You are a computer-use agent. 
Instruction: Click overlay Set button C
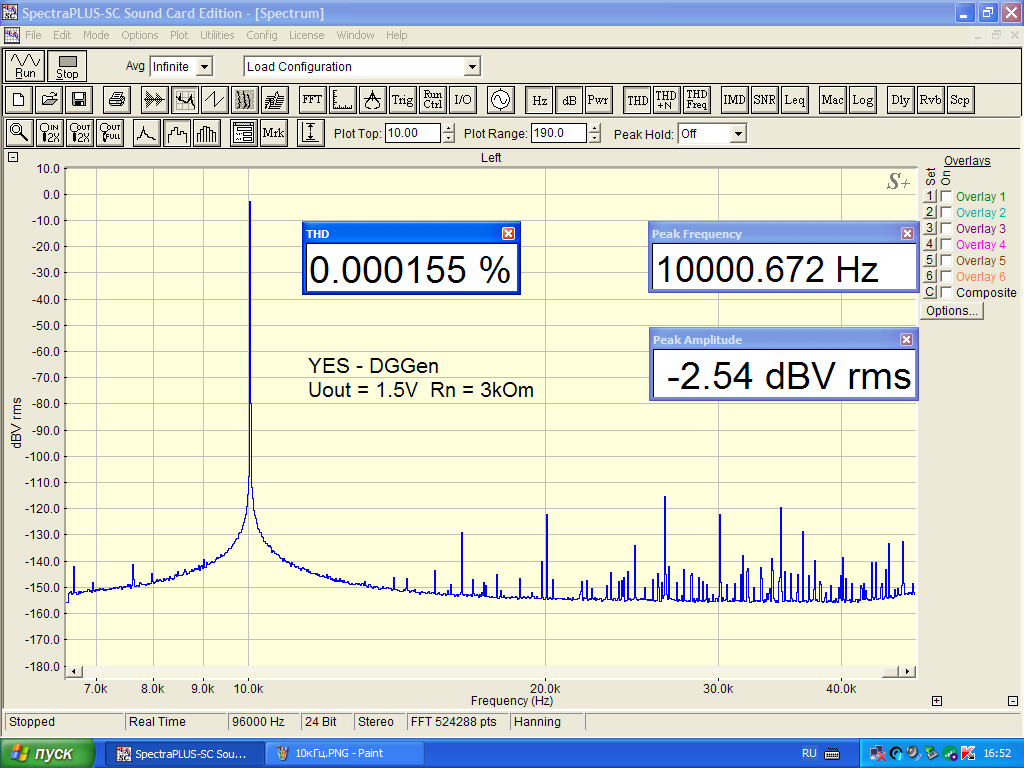click(x=930, y=292)
